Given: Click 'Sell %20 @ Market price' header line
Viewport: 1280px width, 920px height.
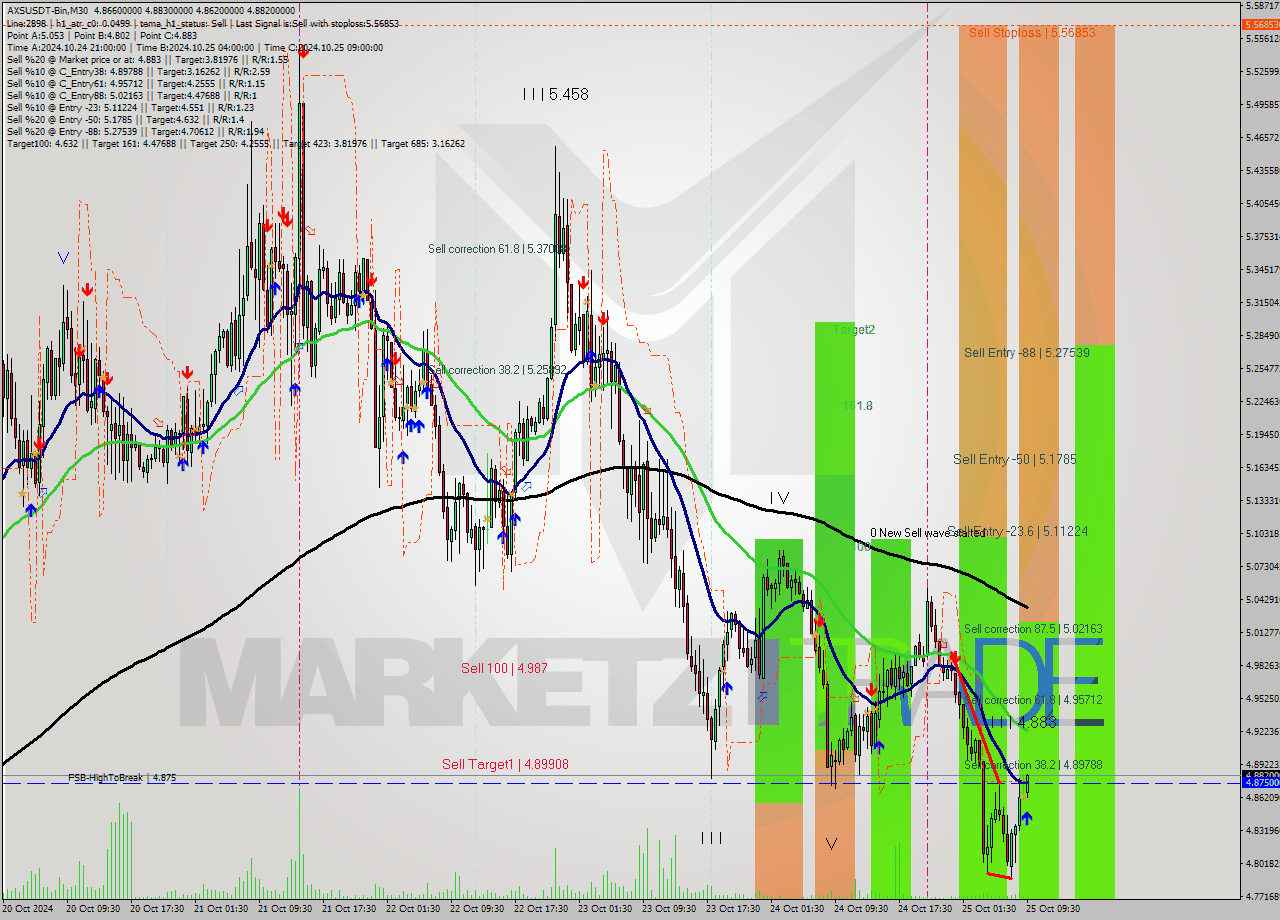Looking at the screenshot, I should pyautogui.click(x=147, y=60).
